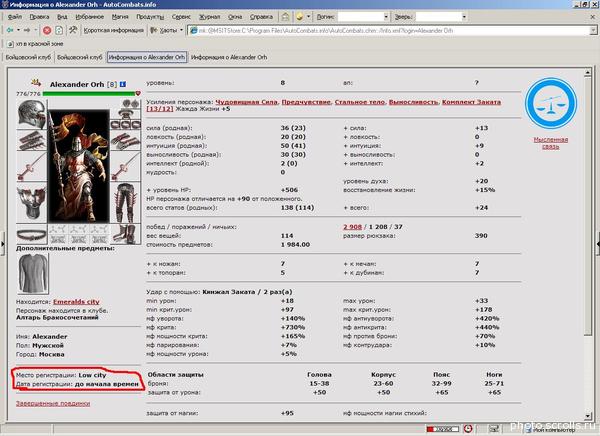Open the Справка menu
Image resolution: width=600 pixels, height=436 pixels.
(261, 17)
